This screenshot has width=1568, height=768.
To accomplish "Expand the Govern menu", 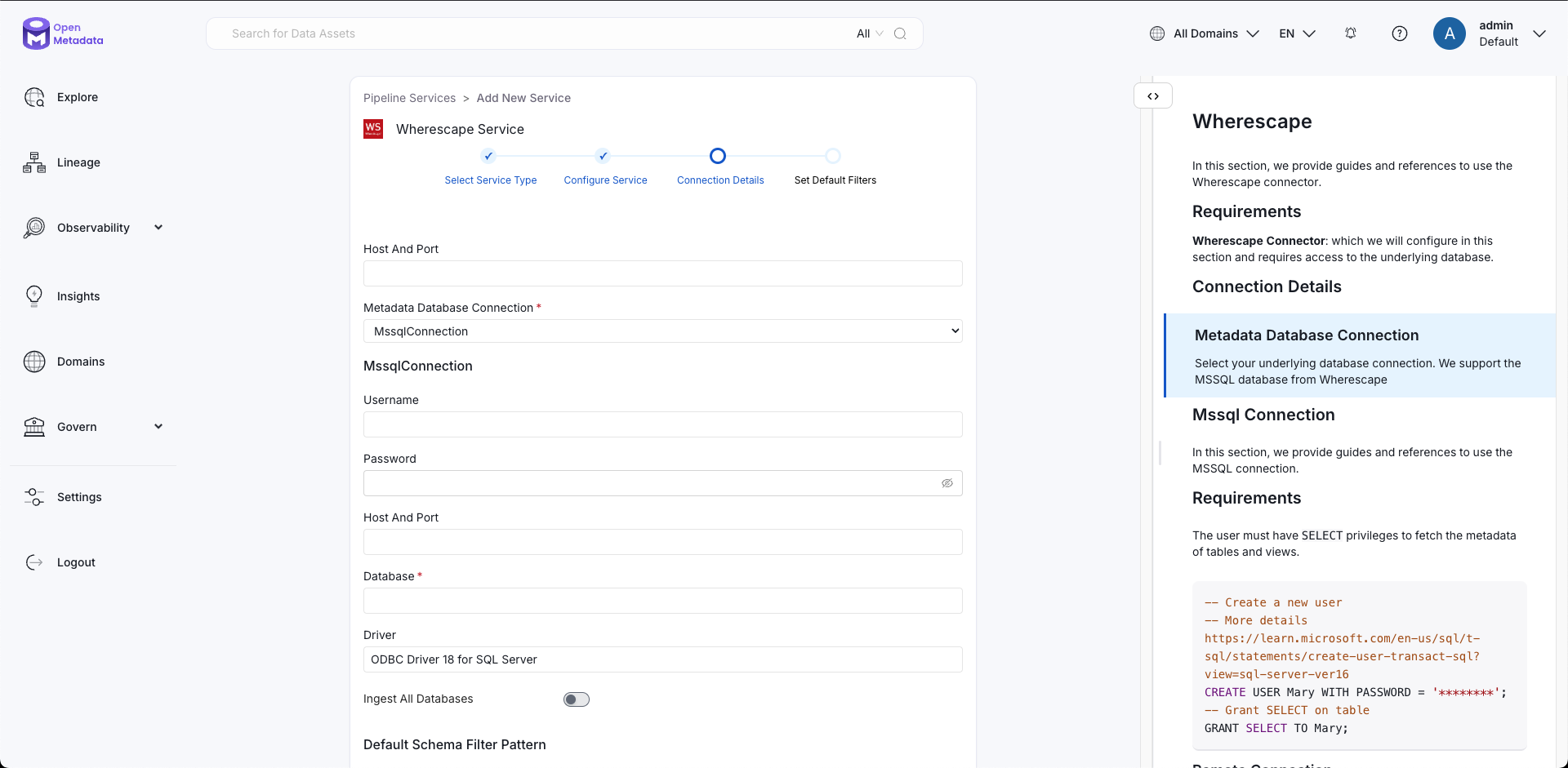I will tap(158, 426).
